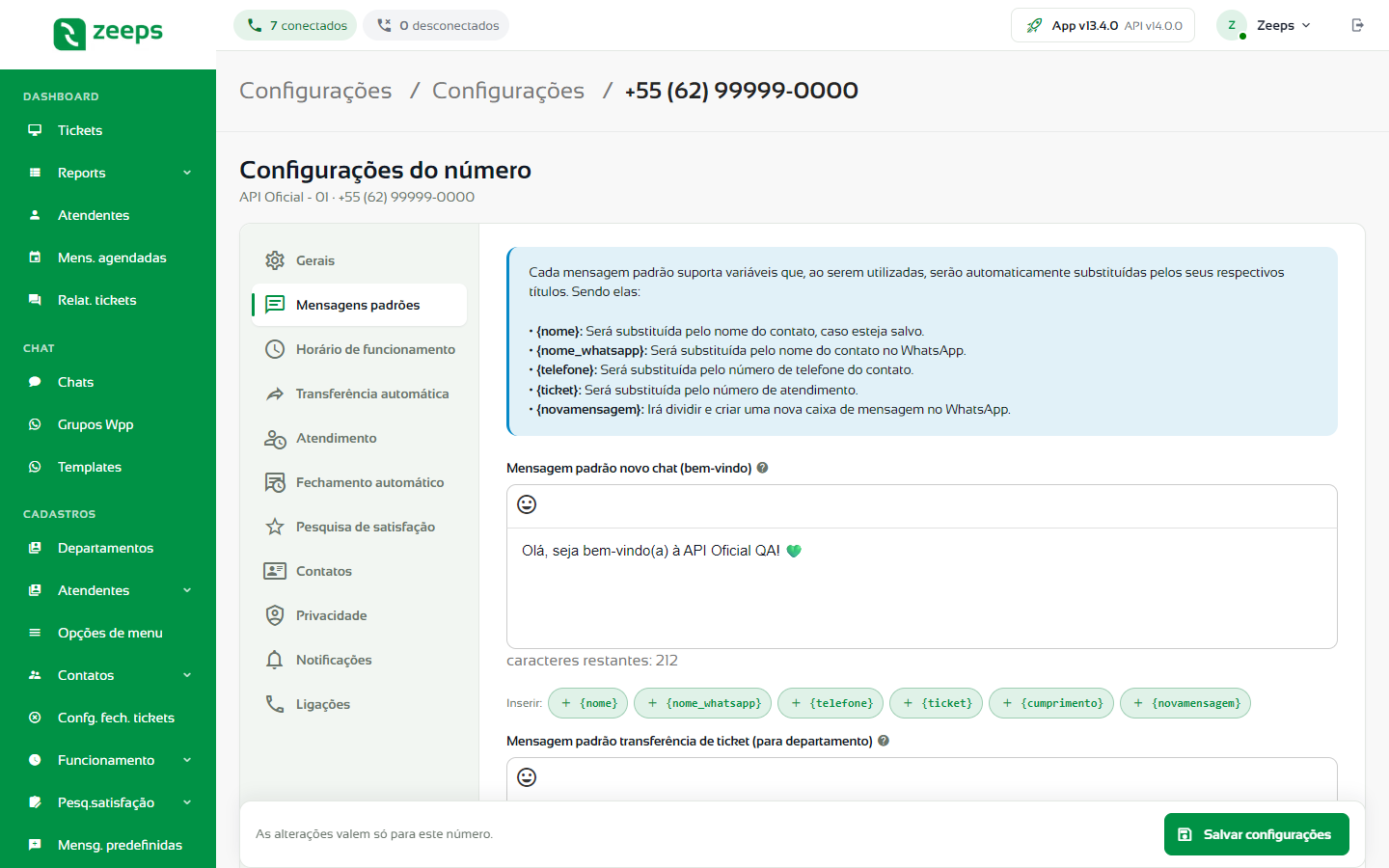Click the rocket icon by app version
Viewport: 1389px width, 868px height.
click(x=1034, y=25)
